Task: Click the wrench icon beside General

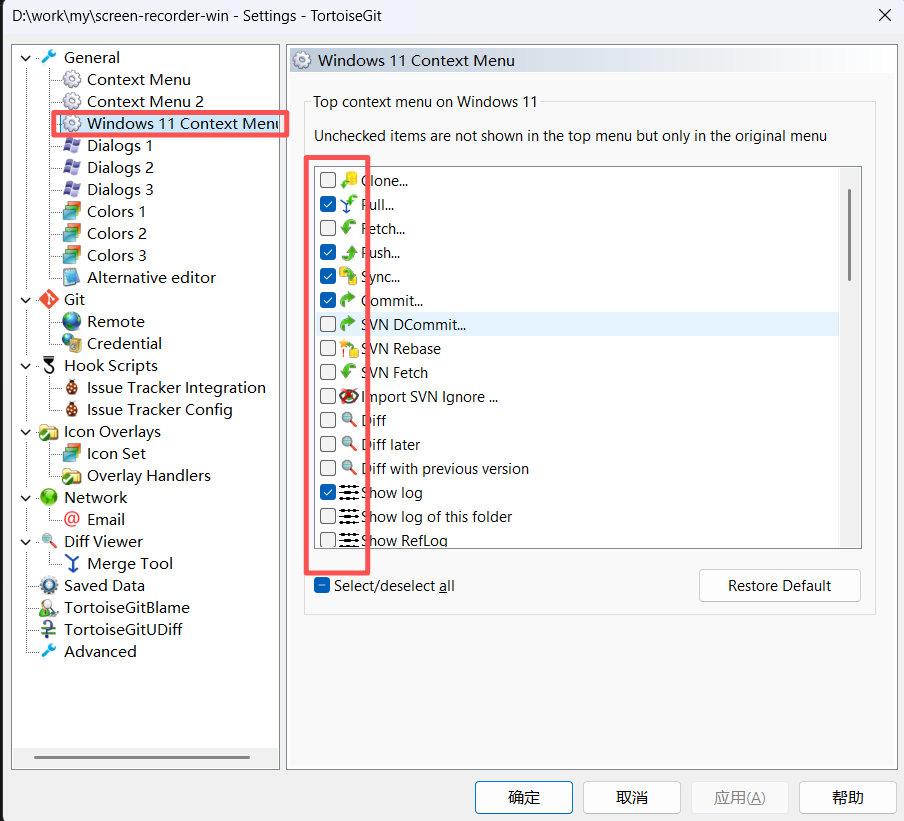Action: (49, 57)
